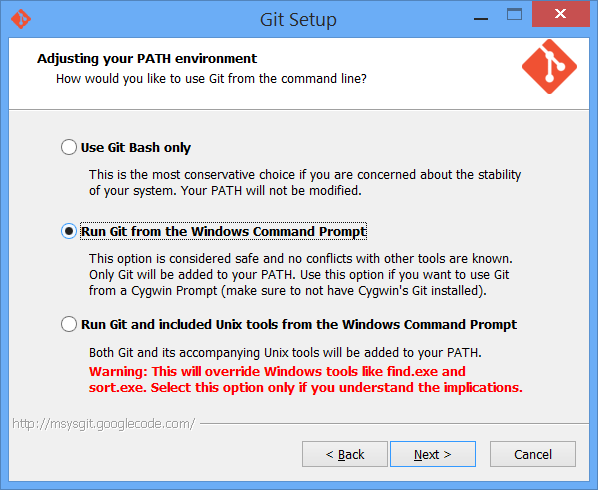The height and width of the screenshot is (490, 598).
Task: Click the Cygwin Prompt description paragraph
Action: tap(301, 275)
